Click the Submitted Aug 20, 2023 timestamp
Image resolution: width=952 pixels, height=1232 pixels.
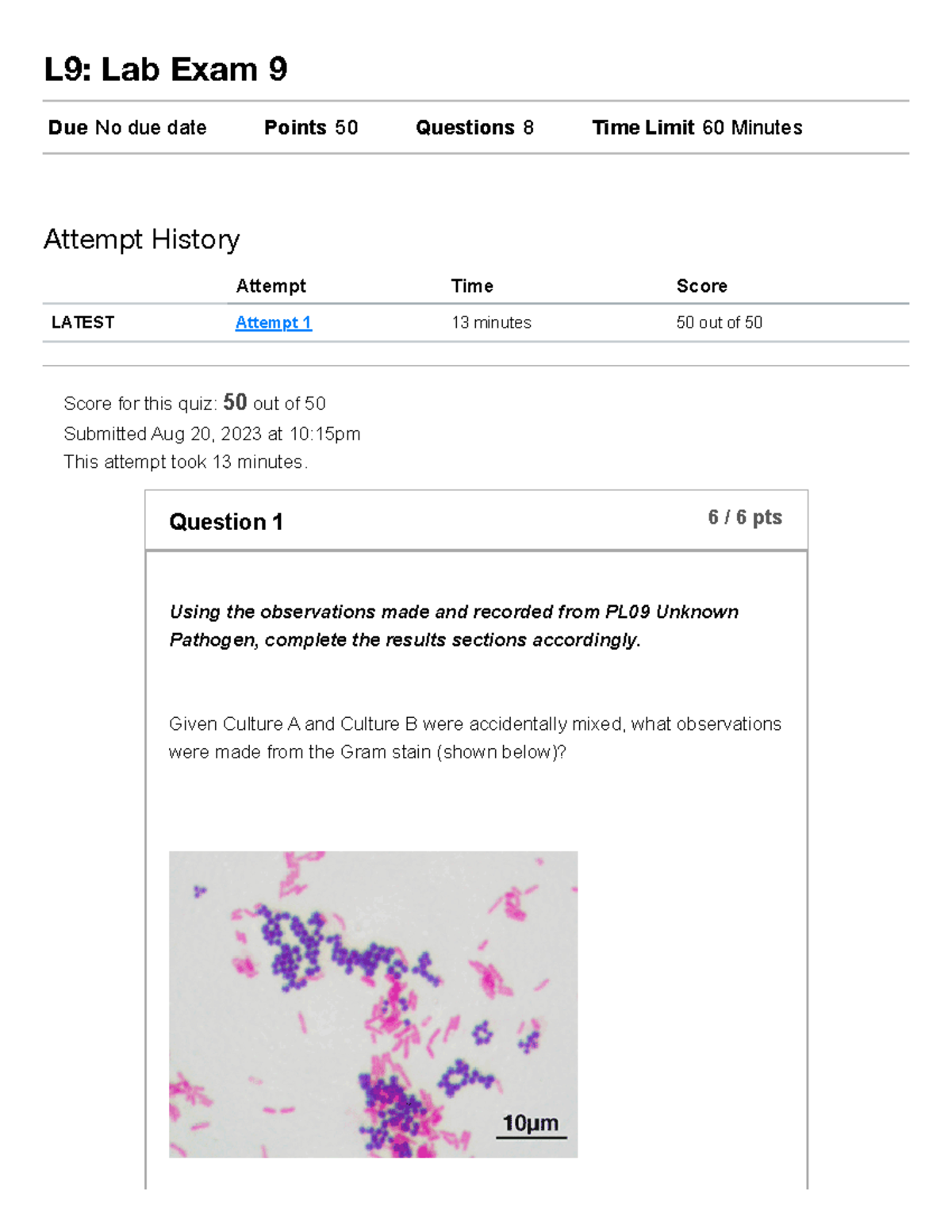(212, 434)
